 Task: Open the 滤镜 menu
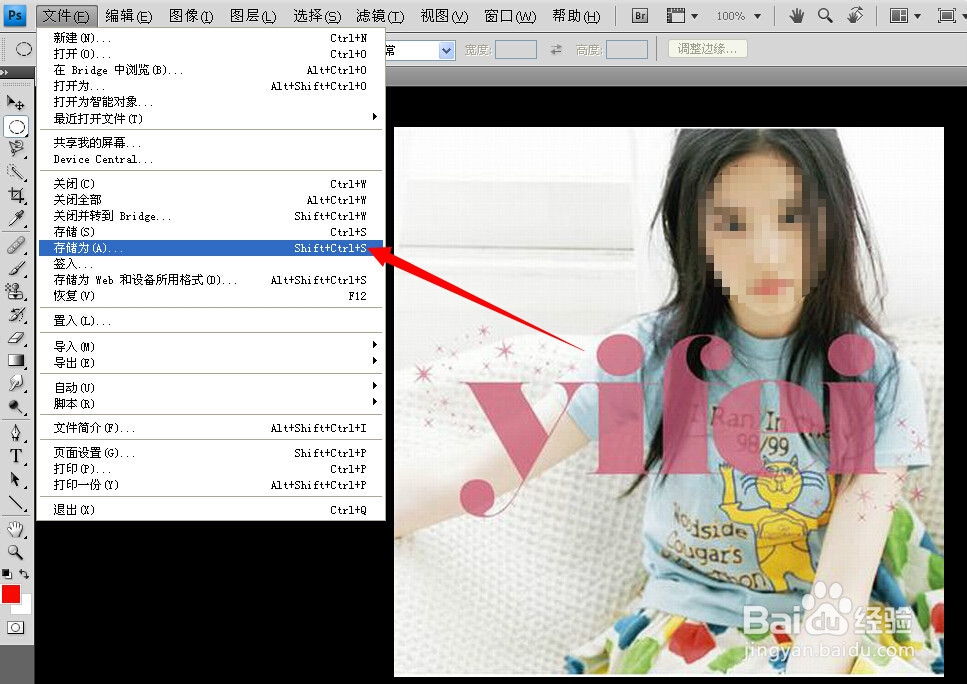click(x=380, y=16)
